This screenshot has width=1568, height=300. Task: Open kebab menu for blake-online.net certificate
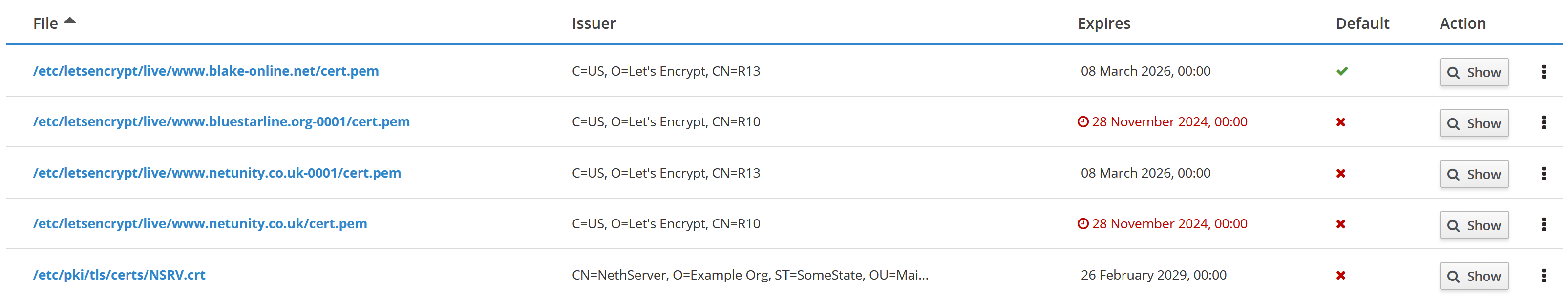(x=1543, y=72)
